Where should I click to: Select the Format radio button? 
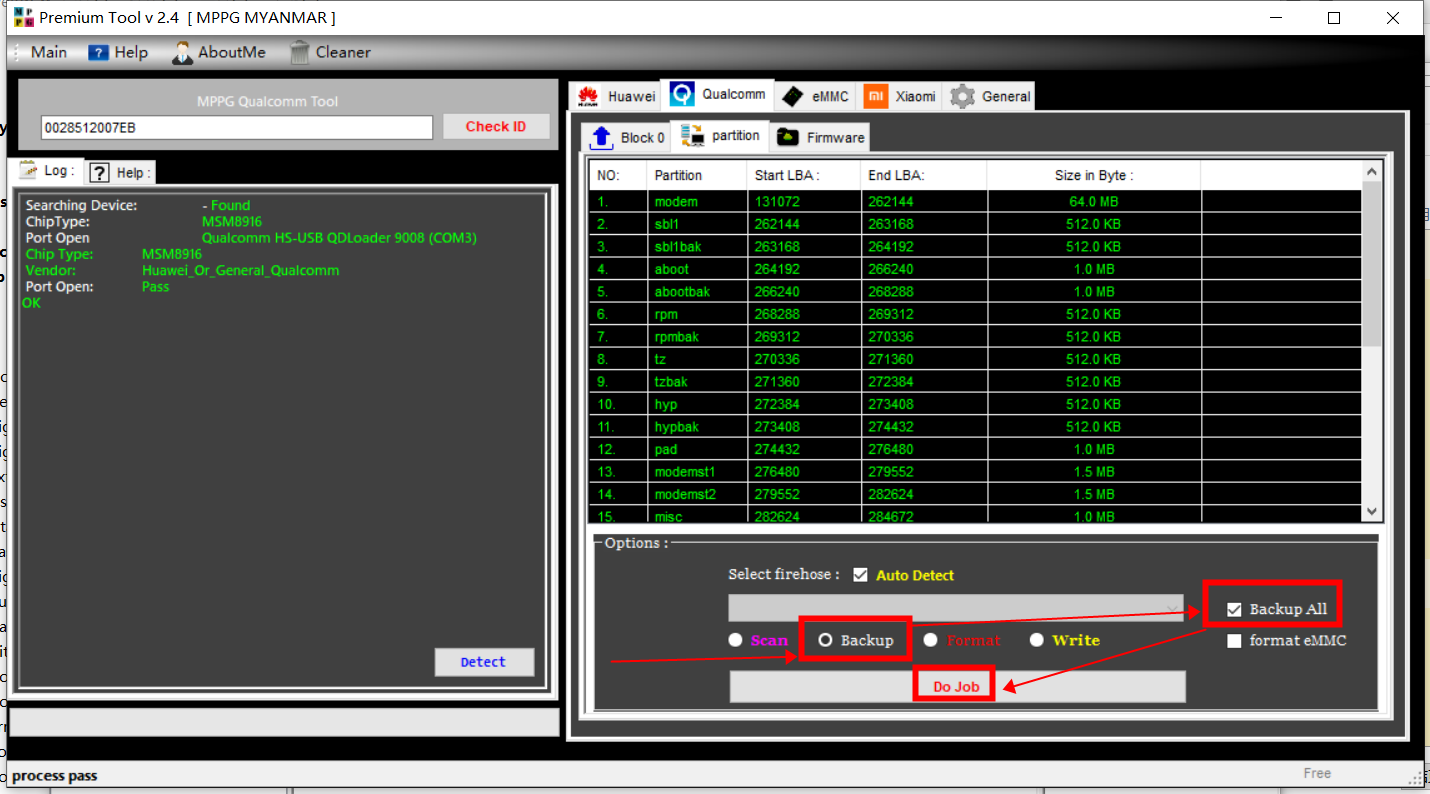(931, 640)
